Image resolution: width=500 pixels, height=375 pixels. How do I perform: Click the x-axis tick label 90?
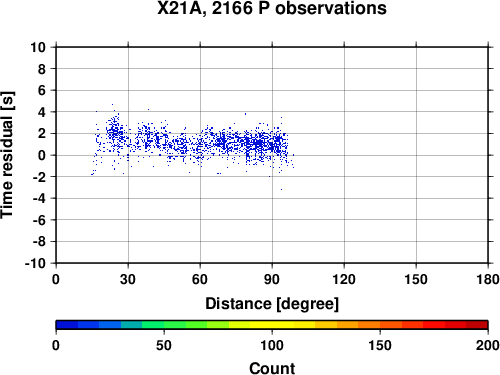click(x=272, y=279)
